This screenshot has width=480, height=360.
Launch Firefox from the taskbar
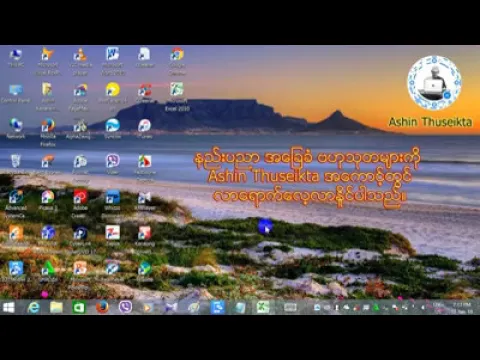pyautogui.click(x=102, y=307)
